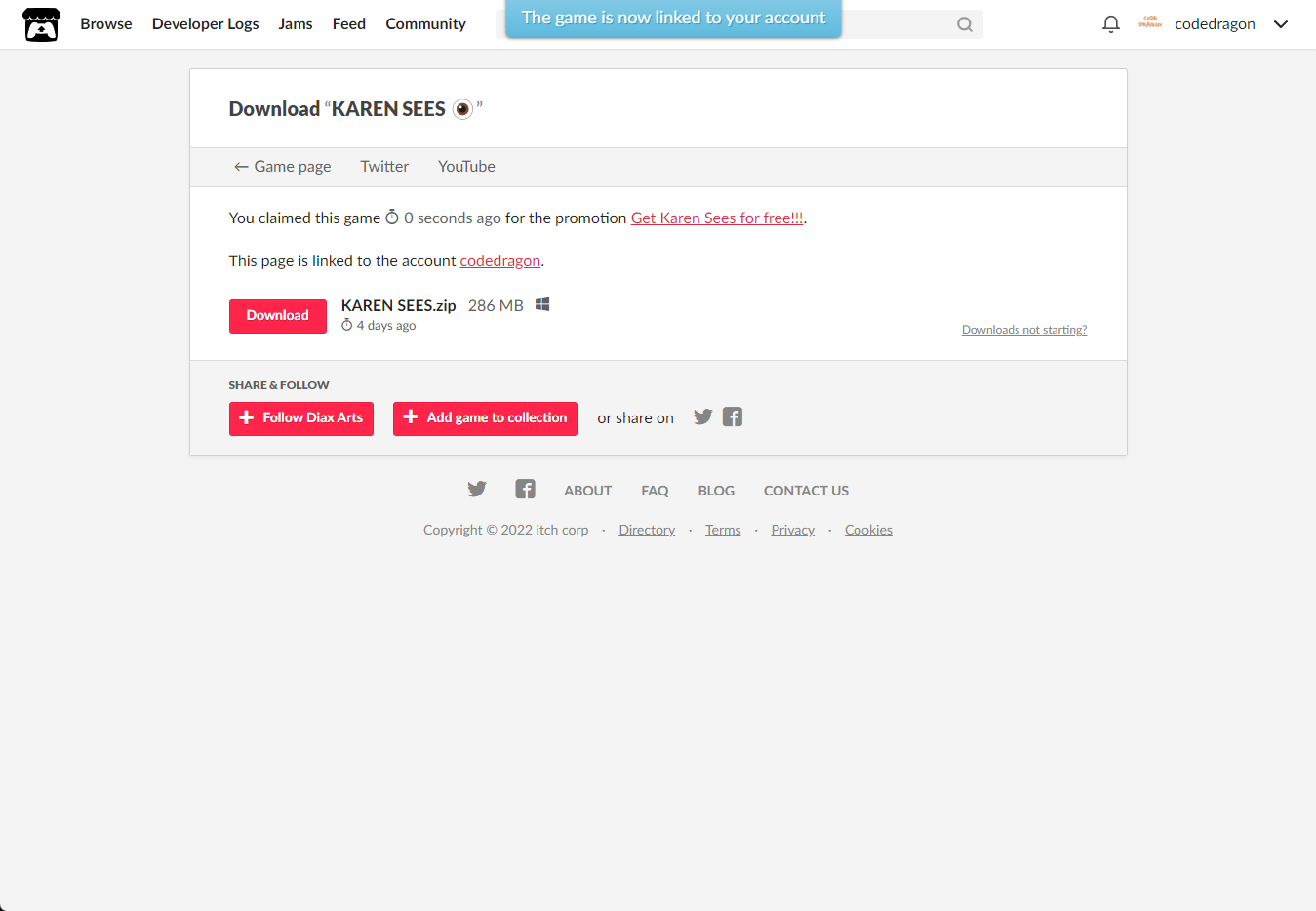This screenshot has width=1316, height=911.
Task: Return to Game page
Action: coord(282,167)
